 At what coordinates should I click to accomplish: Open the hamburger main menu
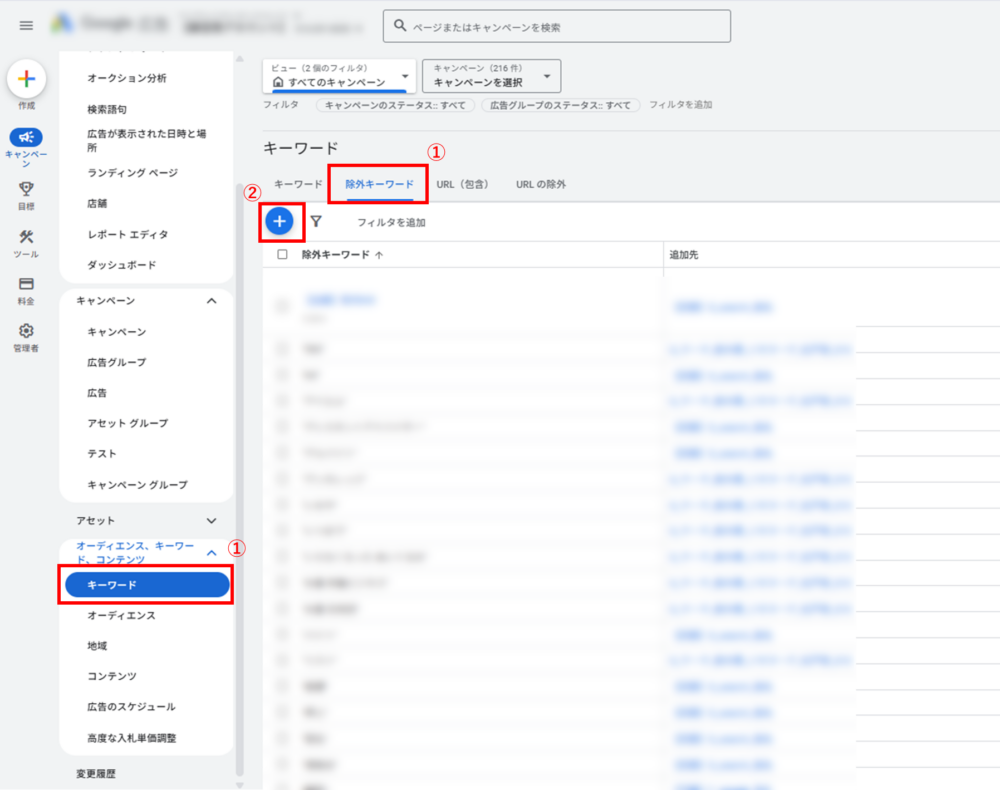click(26, 25)
